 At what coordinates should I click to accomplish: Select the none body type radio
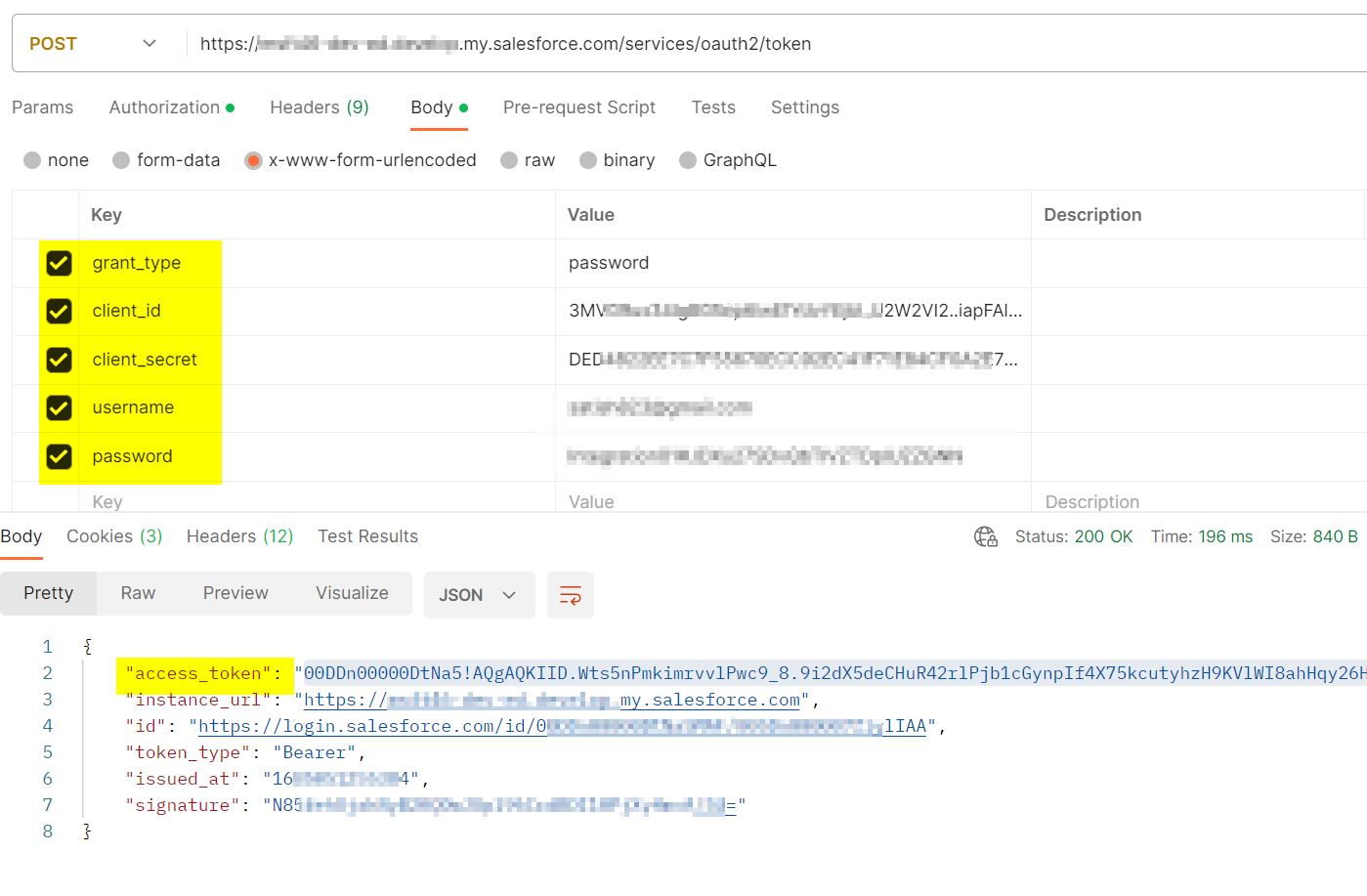[32, 160]
